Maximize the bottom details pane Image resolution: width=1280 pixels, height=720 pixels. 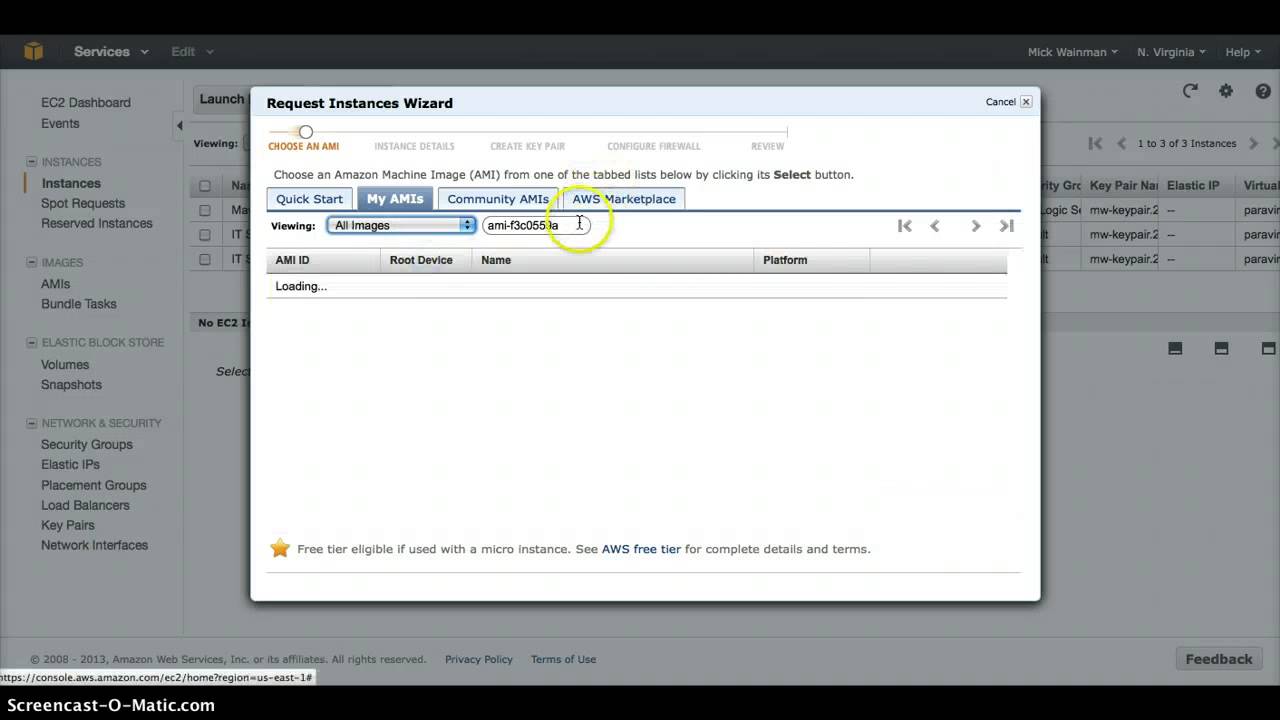click(1268, 348)
